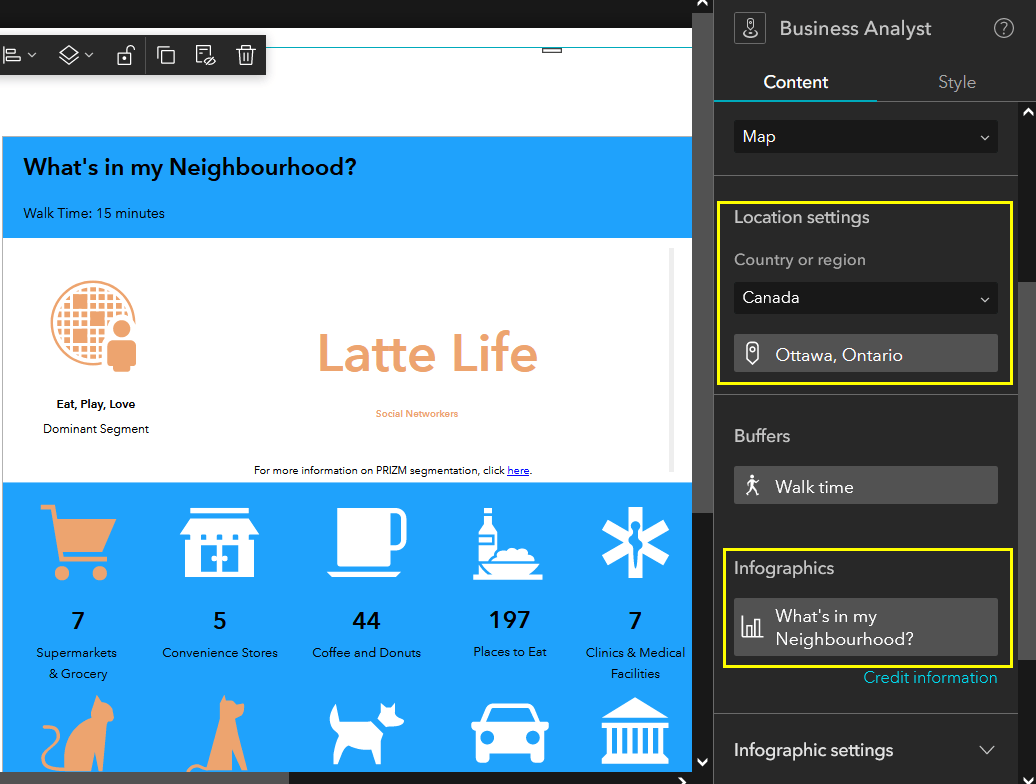Click the Business Analyst widget icon
Image resolution: width=1036 pixels, height=784 pixels.
[750, 28]
